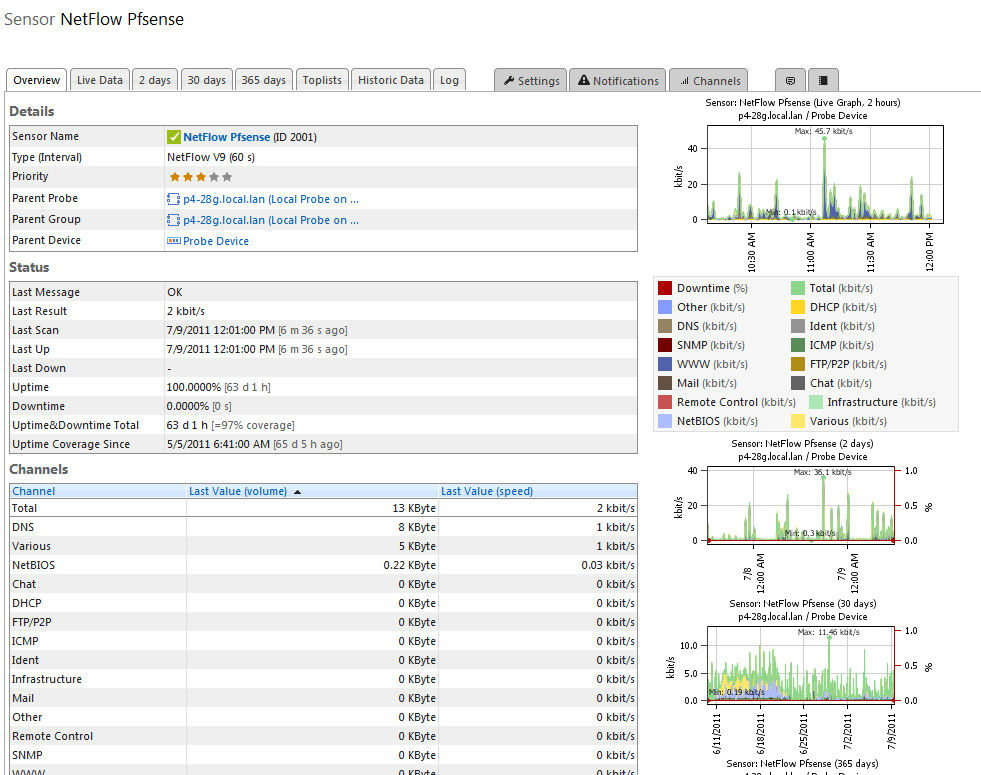Click the dark red SNMP legend swatch
This screenshot has height=775, width=981.
[x=665, y=345]
